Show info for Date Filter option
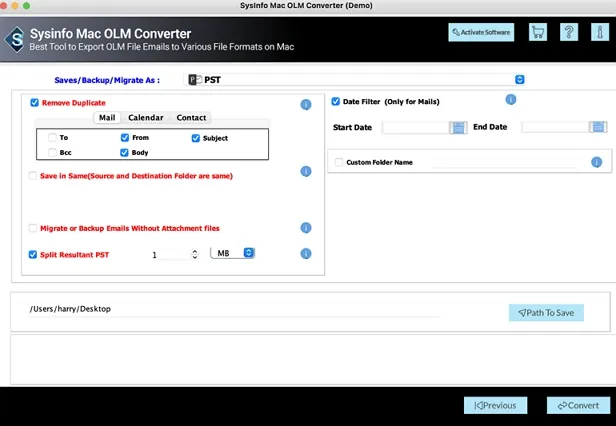 [x=510, y=100]
